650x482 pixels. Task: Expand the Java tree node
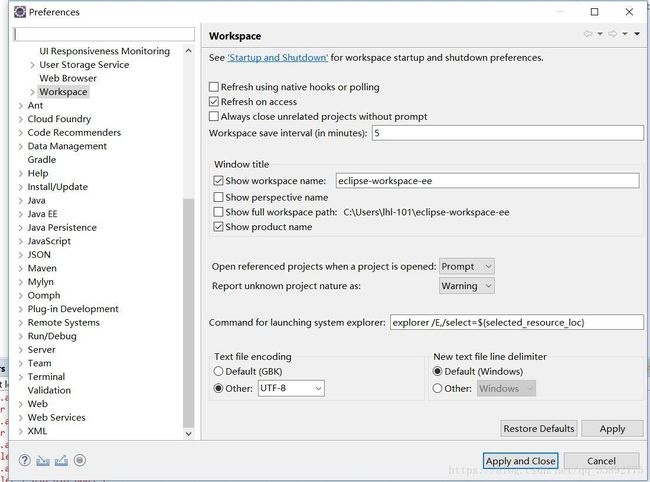pyautogui.click(x=21, y=201)
